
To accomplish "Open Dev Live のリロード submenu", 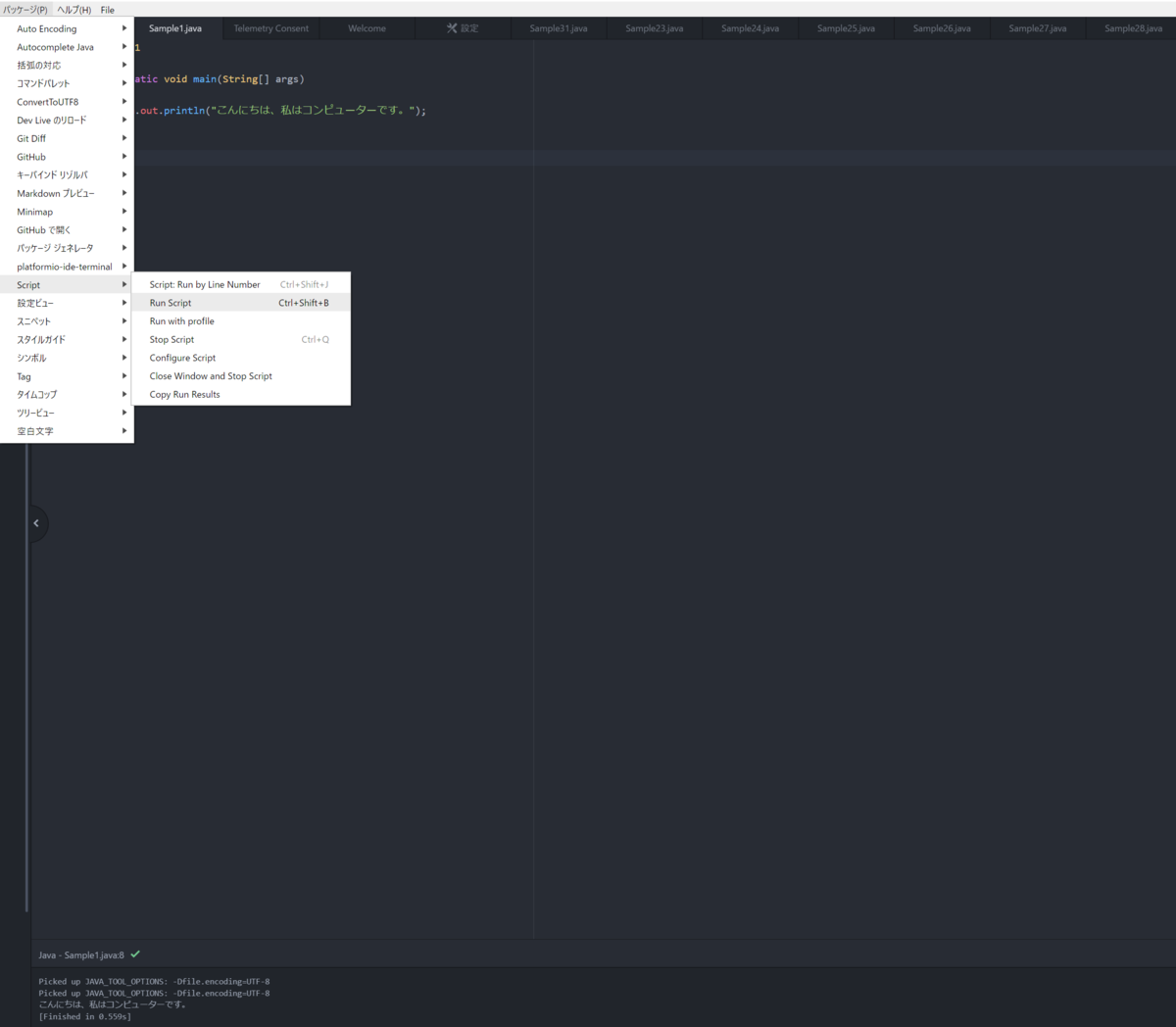I will click(67, 120).
